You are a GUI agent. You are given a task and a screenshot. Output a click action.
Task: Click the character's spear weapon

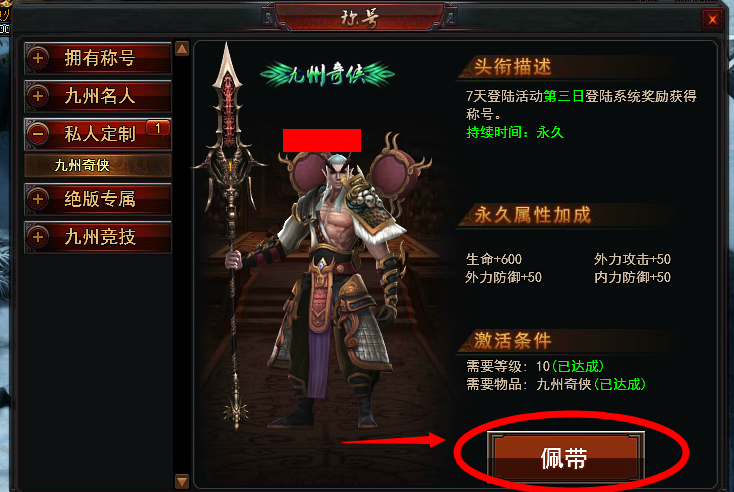229,234
